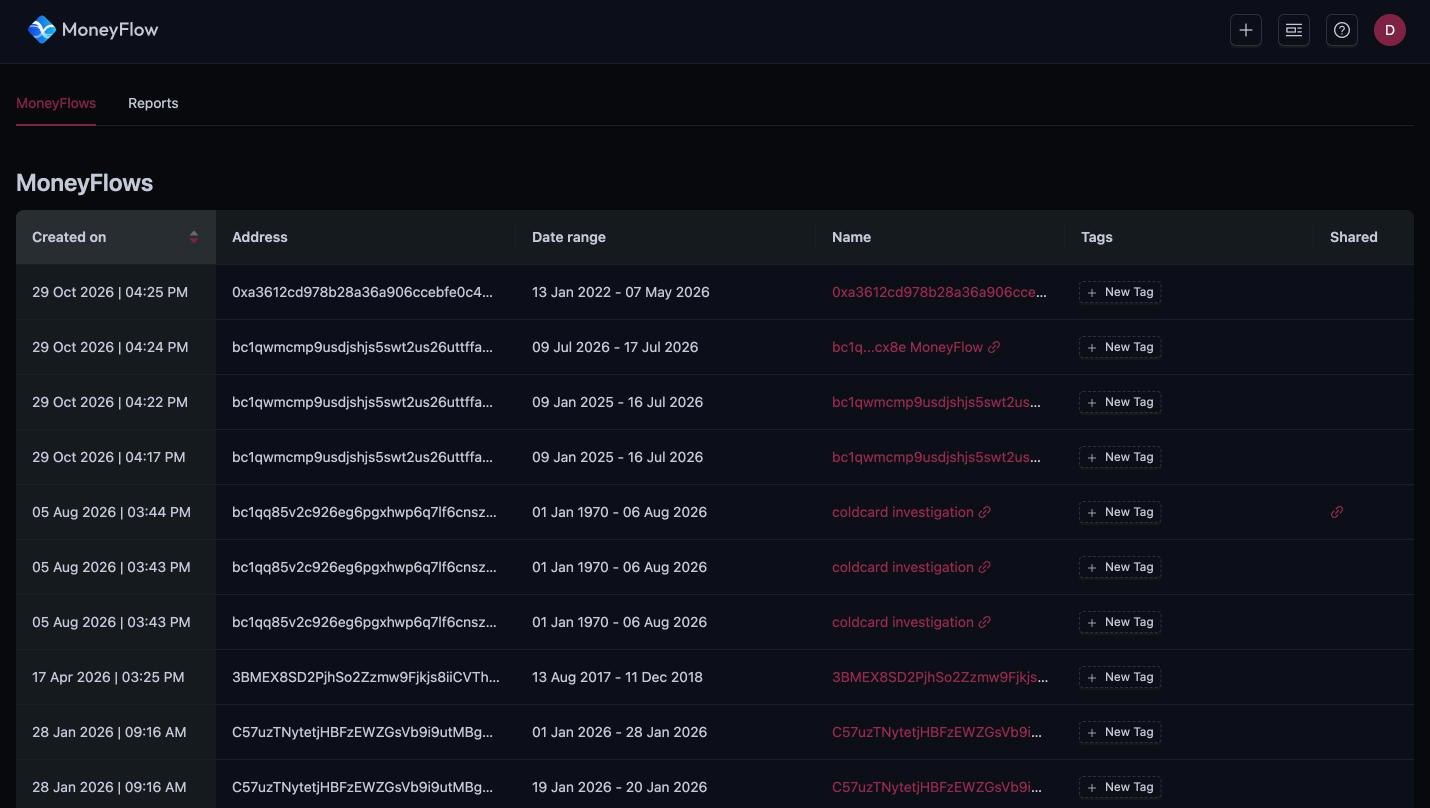The width and height of the screenshot is (1430, 808).
Task: Open the bc1qwmcmp9 name link in 04:22 PM row
Action: point(937,402)
